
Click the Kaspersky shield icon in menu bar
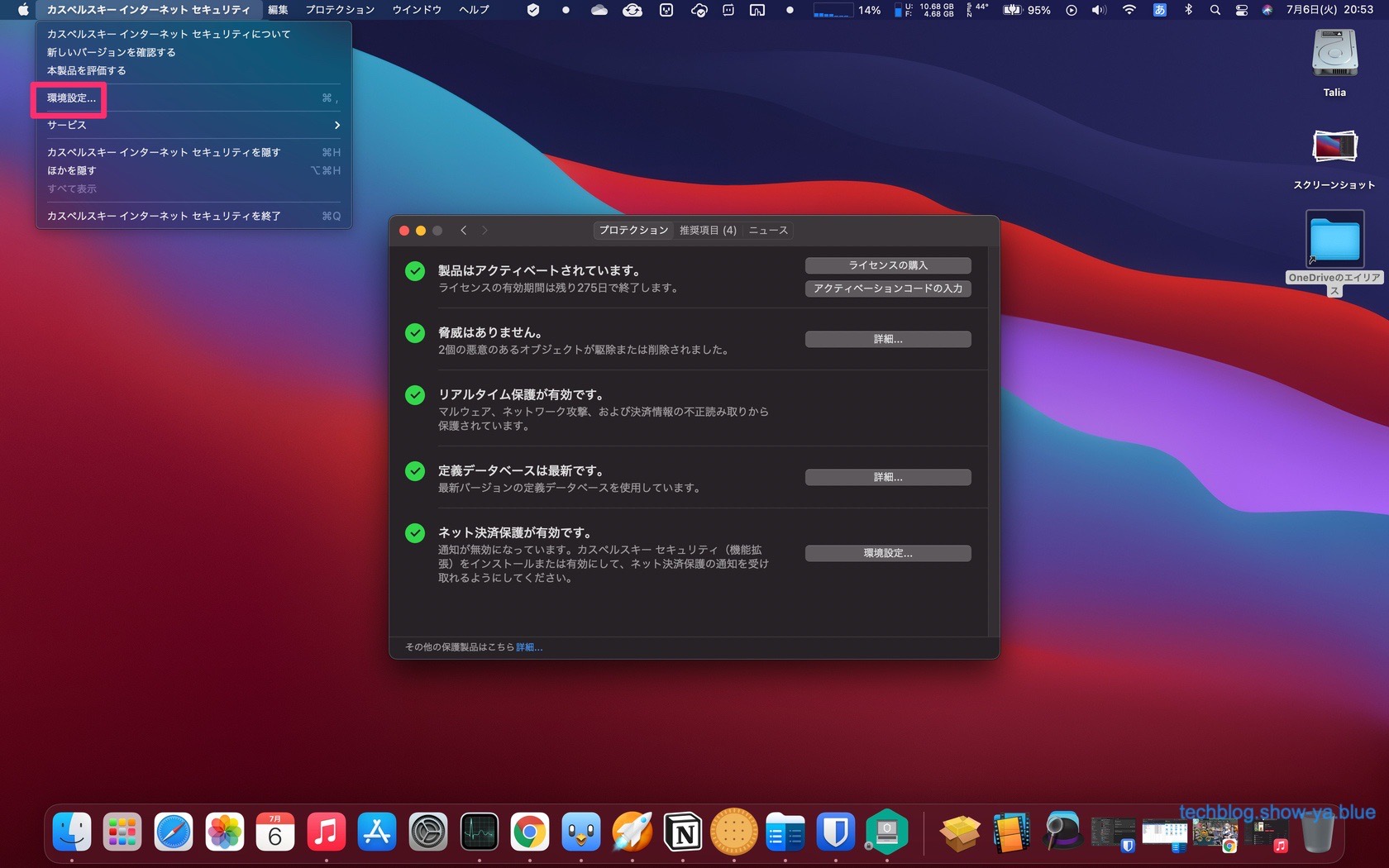coord(533,10)
